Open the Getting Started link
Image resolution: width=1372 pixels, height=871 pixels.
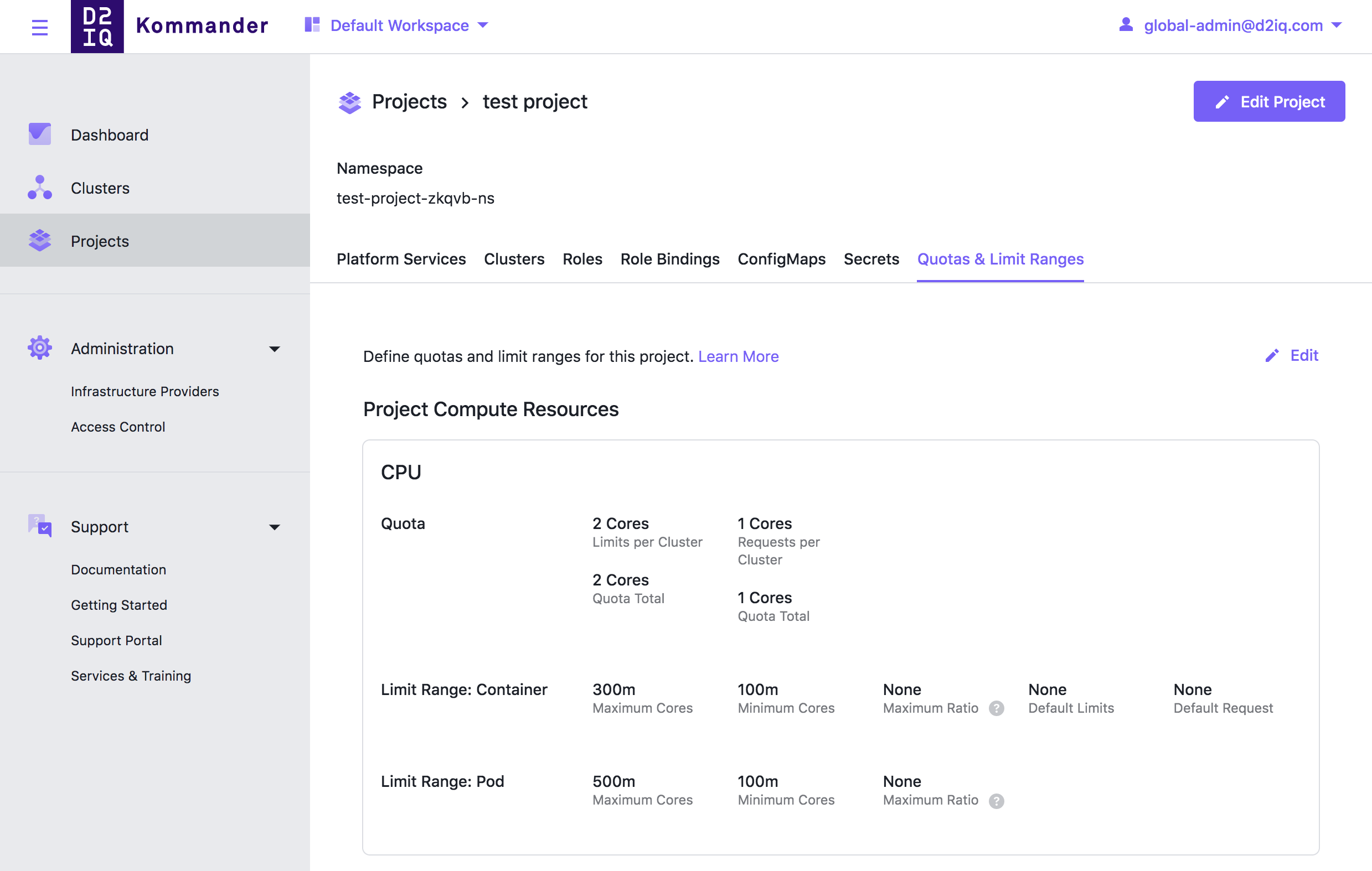(119, 605)
